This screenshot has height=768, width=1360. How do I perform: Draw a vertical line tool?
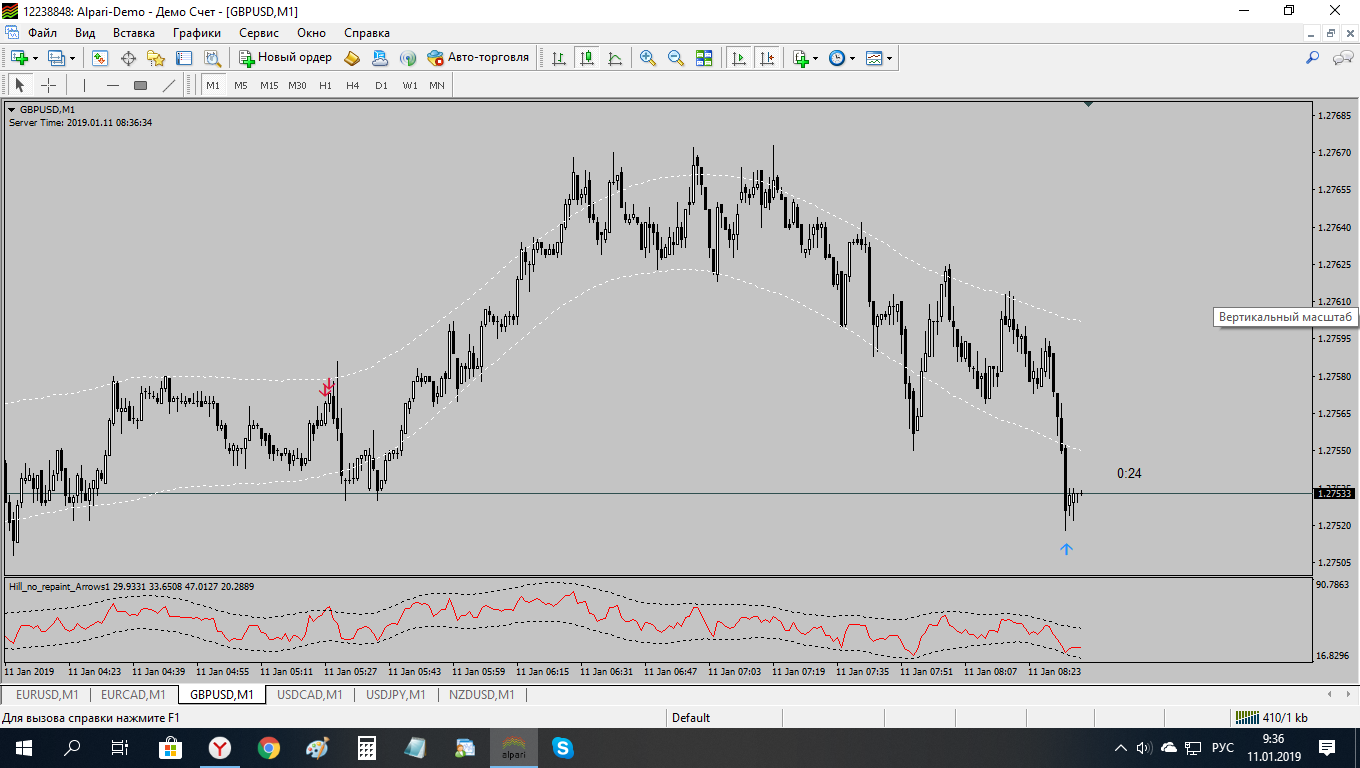click(x=85, y=85)
